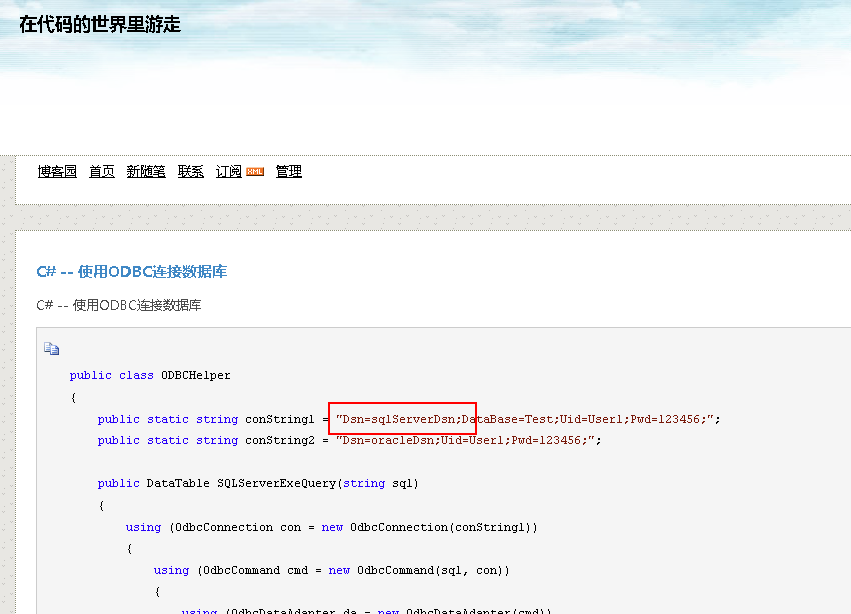Click the ODBCHelper class name
Screen dimensions: 851x614
(196, 376)
